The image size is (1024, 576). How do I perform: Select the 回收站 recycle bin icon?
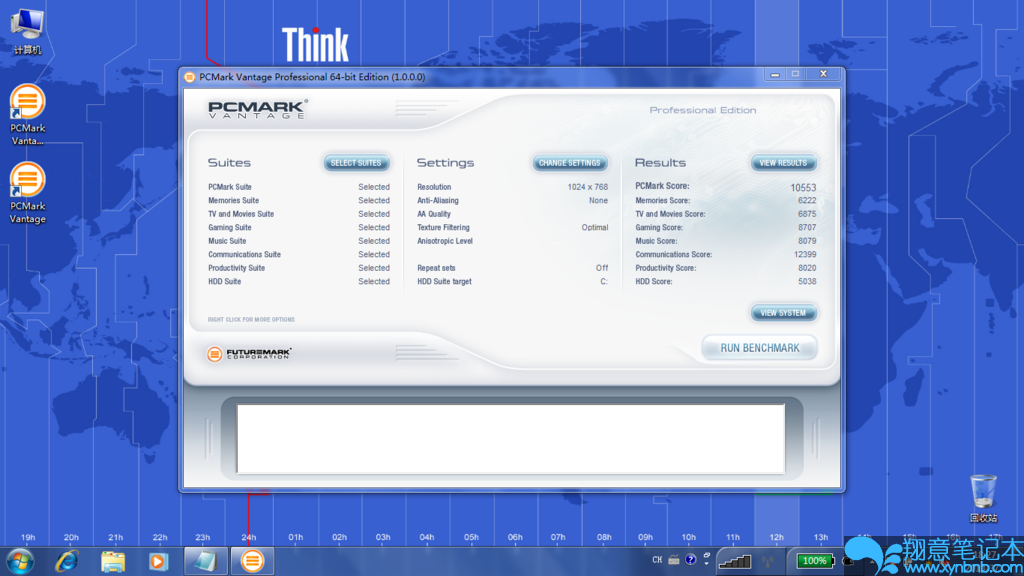coord(983,499)
